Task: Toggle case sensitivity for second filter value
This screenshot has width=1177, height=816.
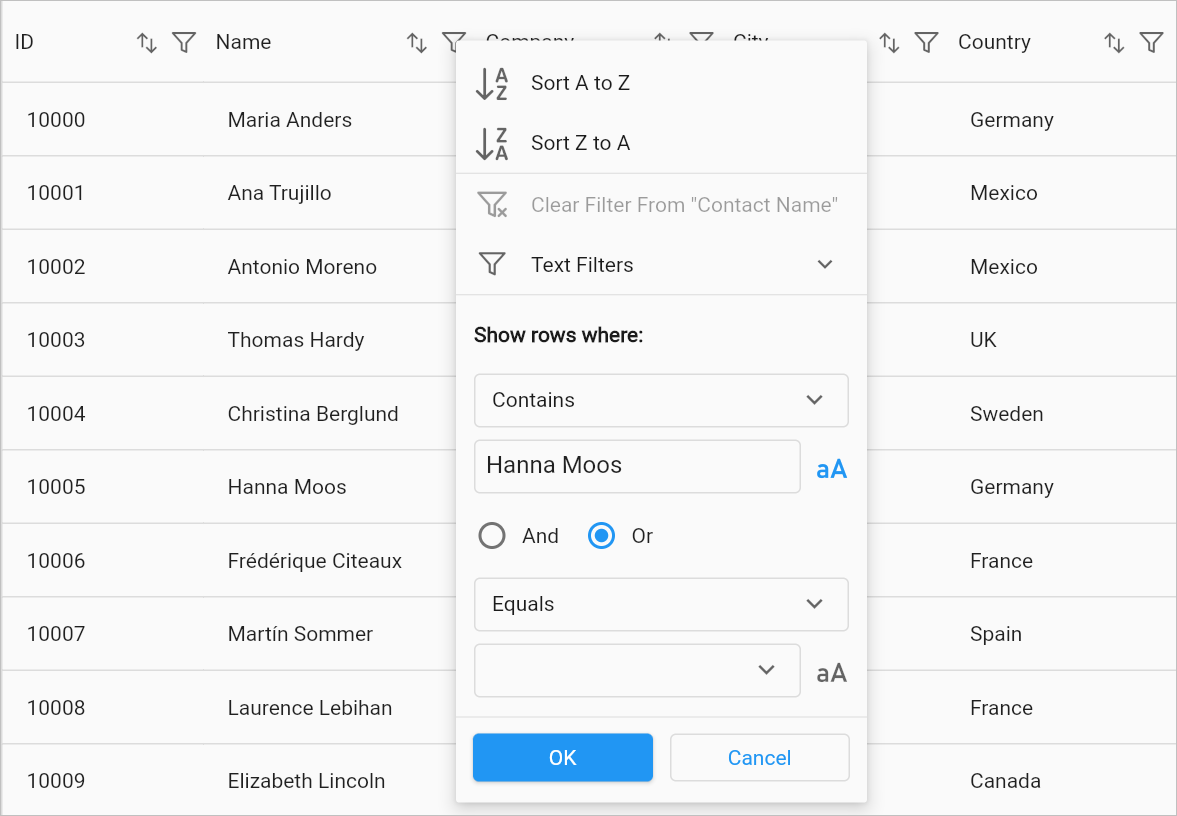Action: click(x=831, y=673)
